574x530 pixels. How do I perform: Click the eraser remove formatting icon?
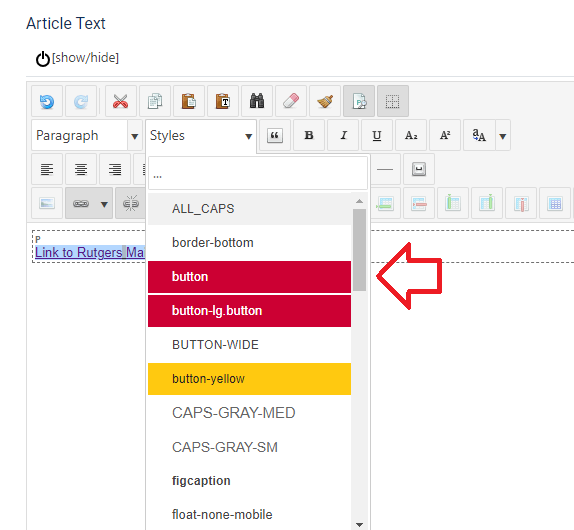pyautogui.click(x=291, y=101)
